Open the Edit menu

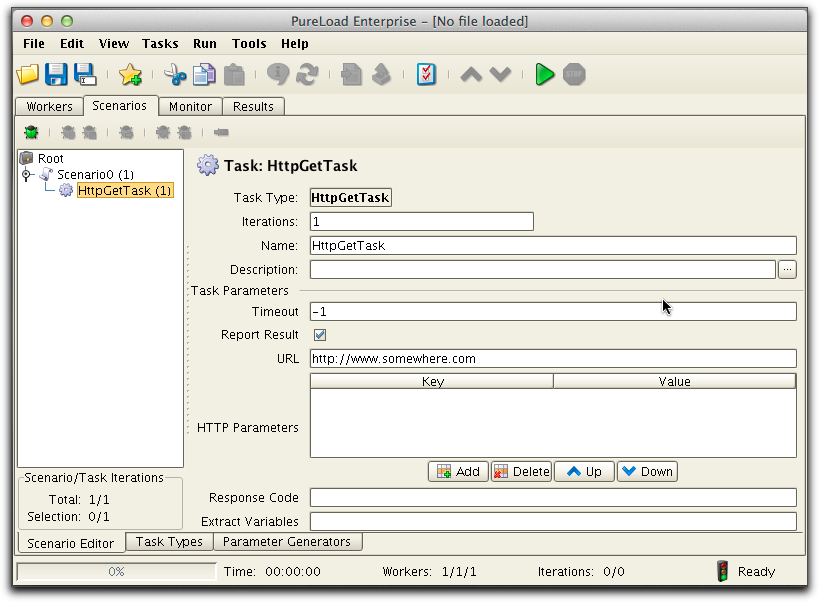click(72, 43)
